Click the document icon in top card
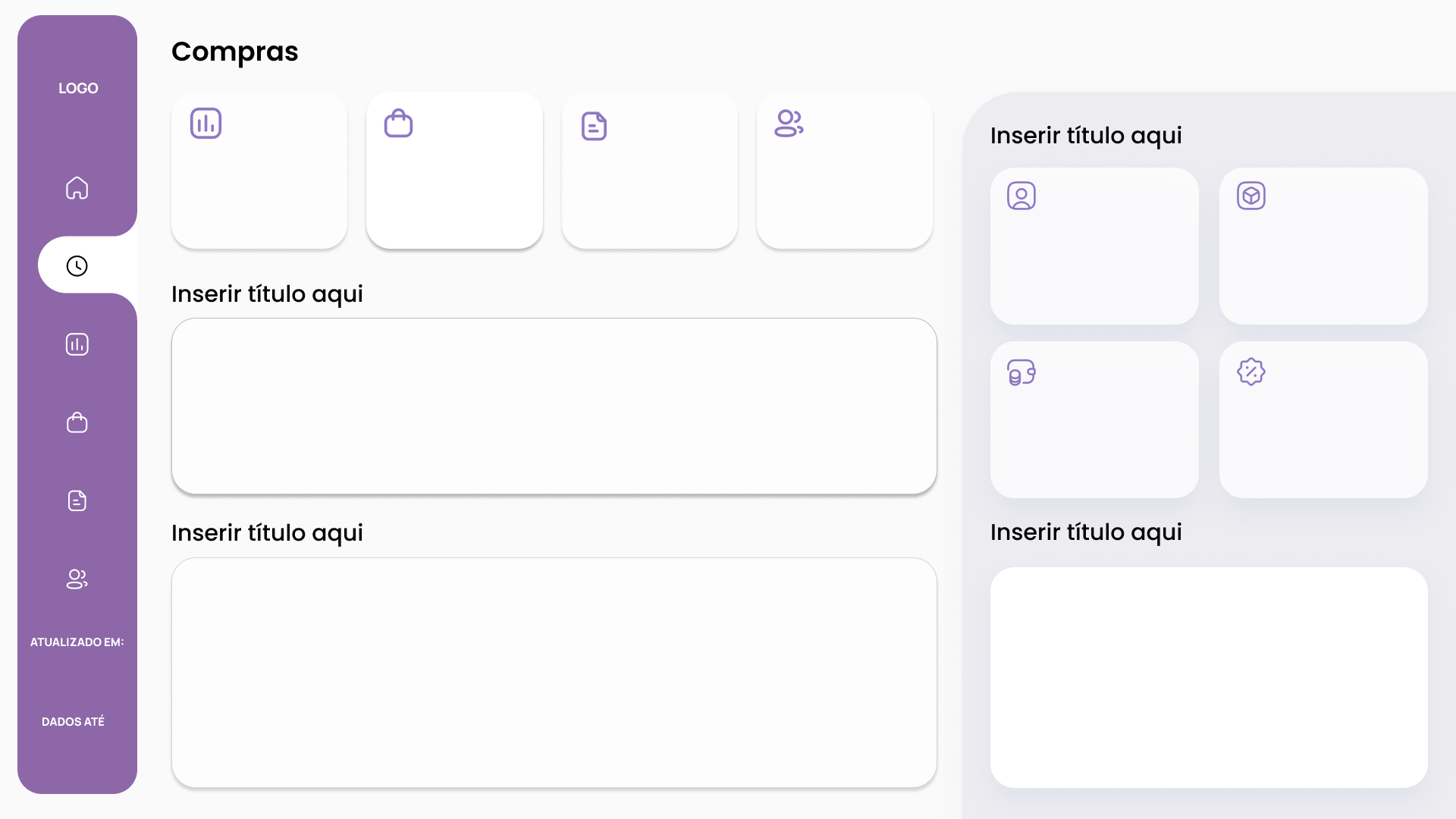 coord(594,126)
